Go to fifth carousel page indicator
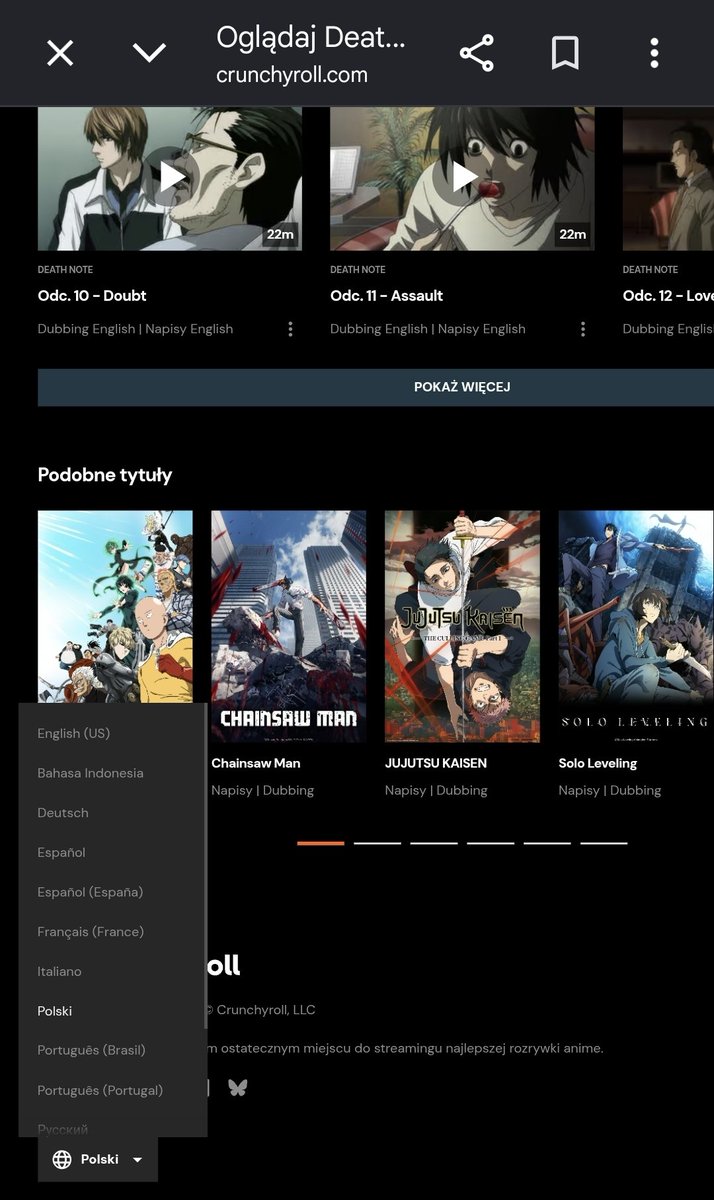 (x=547, y=843)
